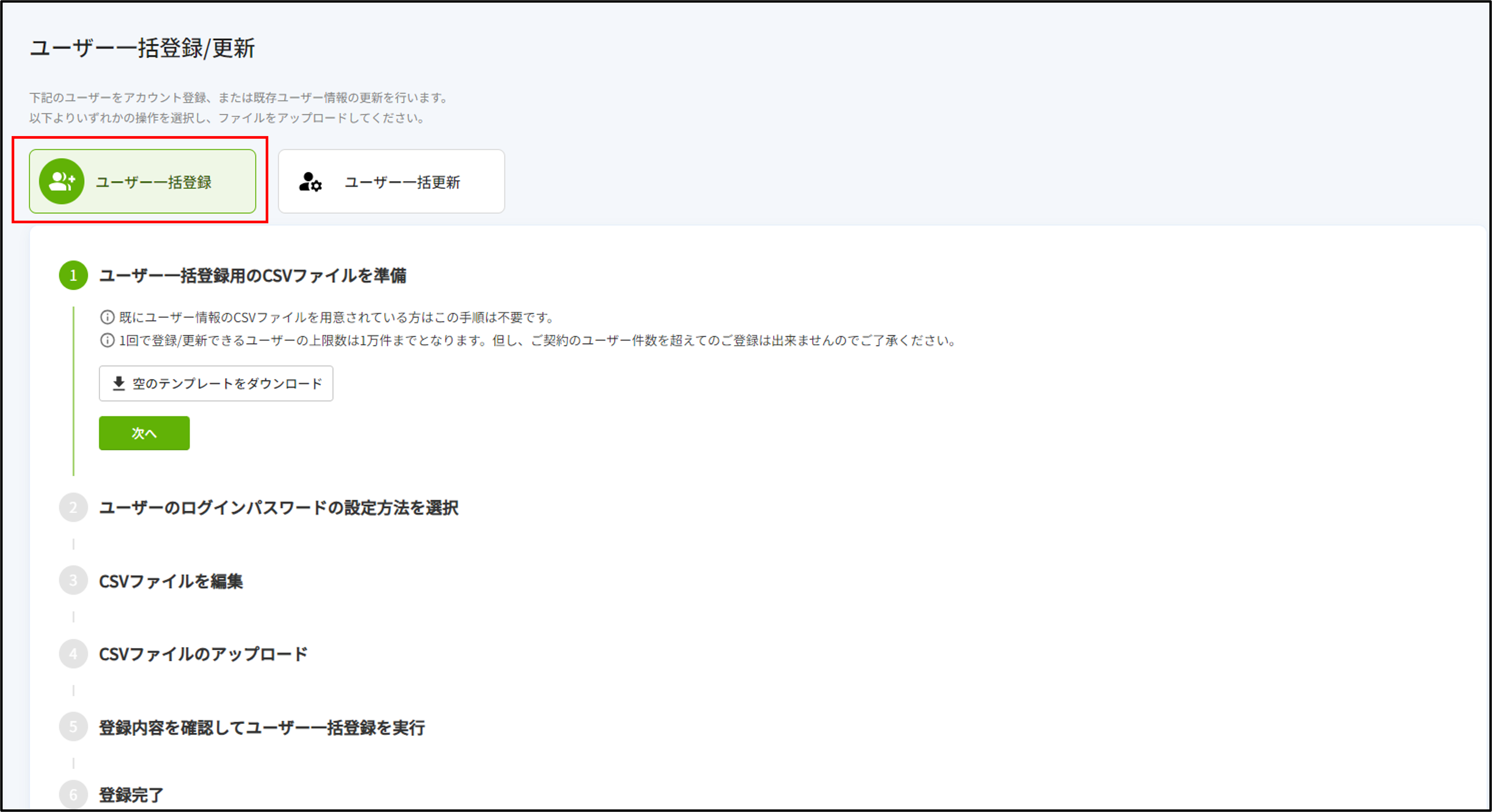Click step 4 number circle

click(73, 654)
